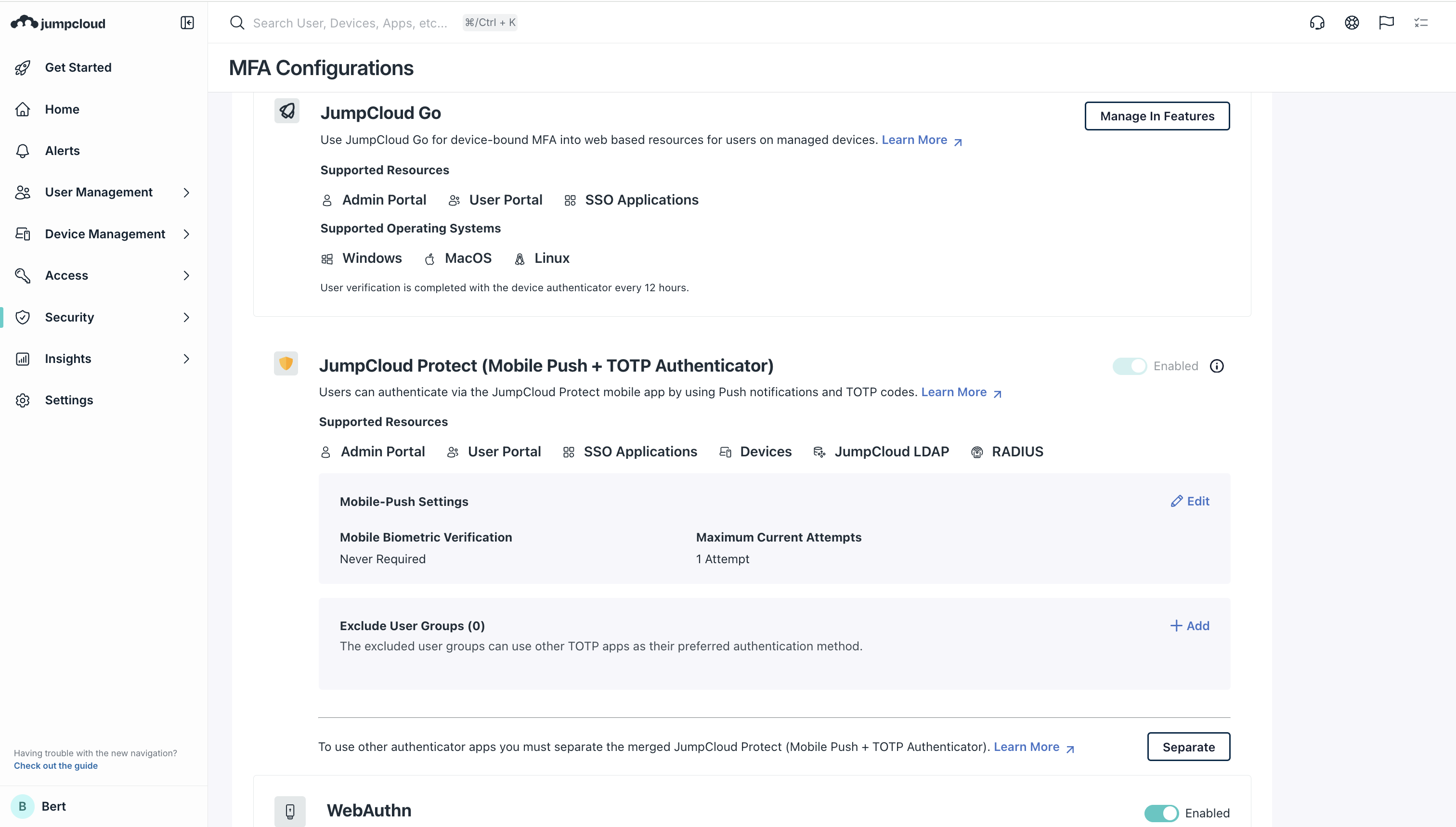Toggle JumpCloud Protect enabled switch

tap(1130, 366)
